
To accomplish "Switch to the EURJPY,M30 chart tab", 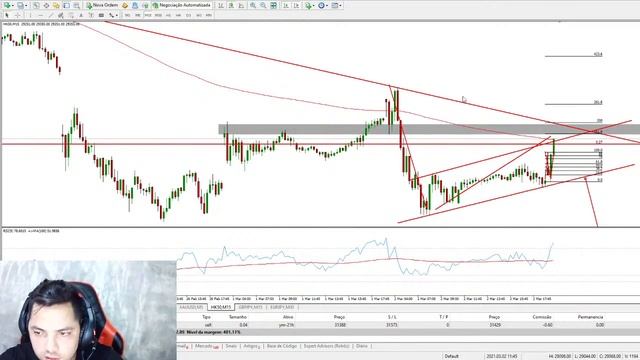I will tap(282, 307).
